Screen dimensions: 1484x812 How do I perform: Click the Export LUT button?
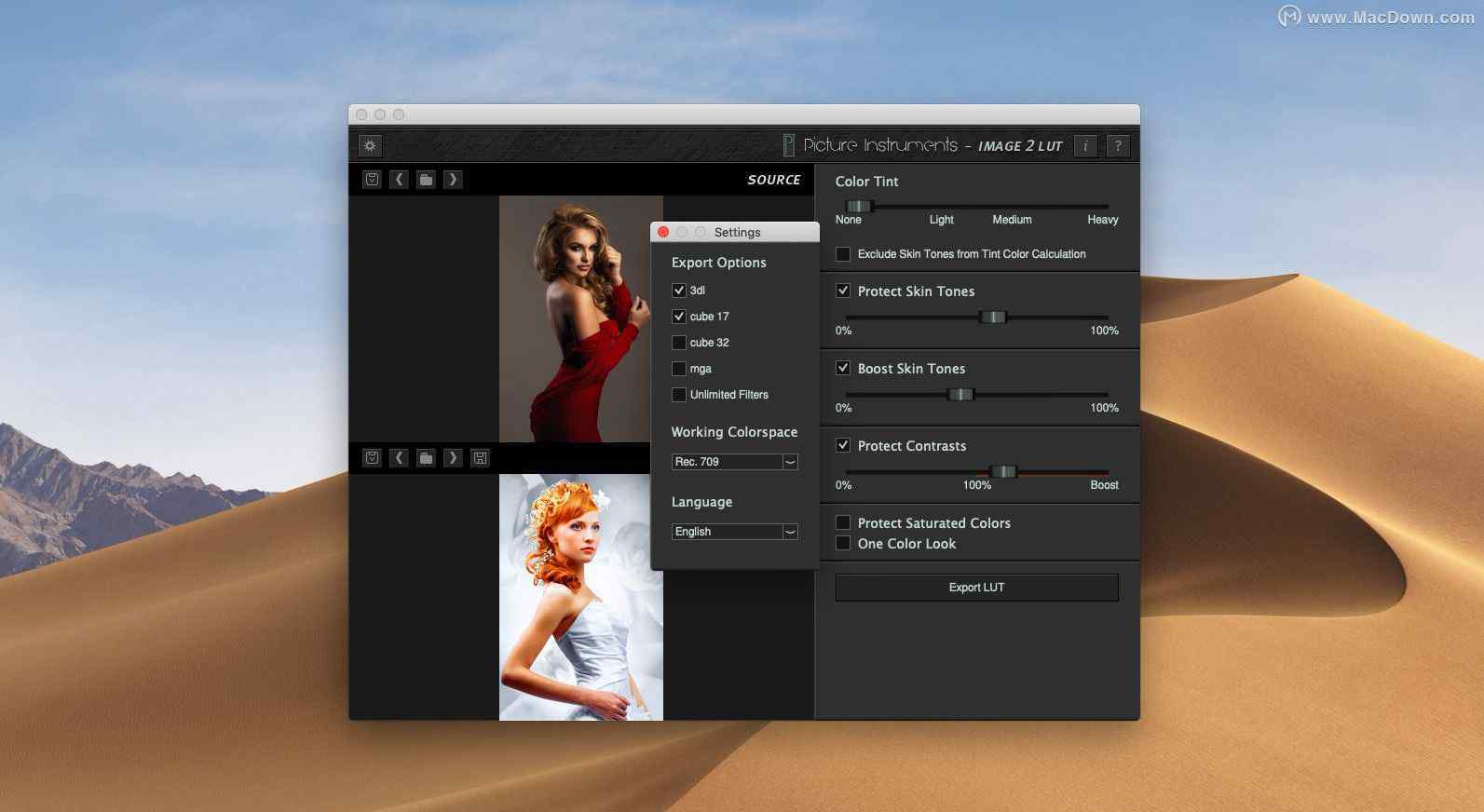click(x=976, y=588)
